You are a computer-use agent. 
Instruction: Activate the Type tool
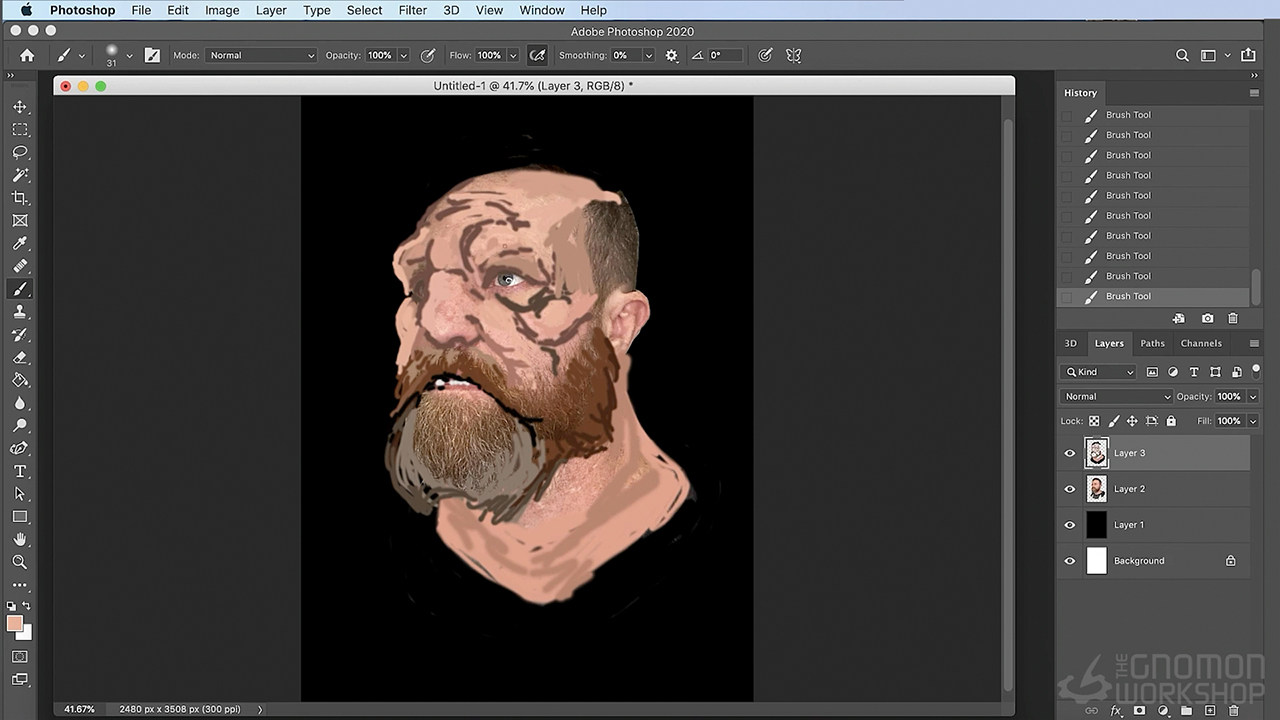(19, 471)
